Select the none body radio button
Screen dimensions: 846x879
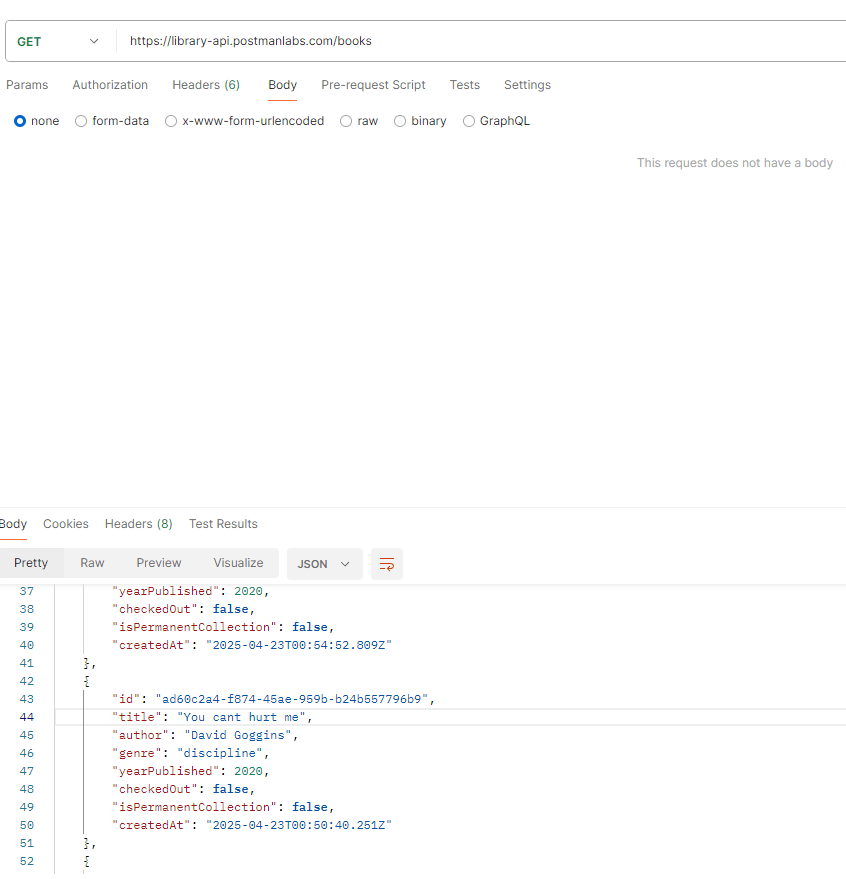[20, 121]
